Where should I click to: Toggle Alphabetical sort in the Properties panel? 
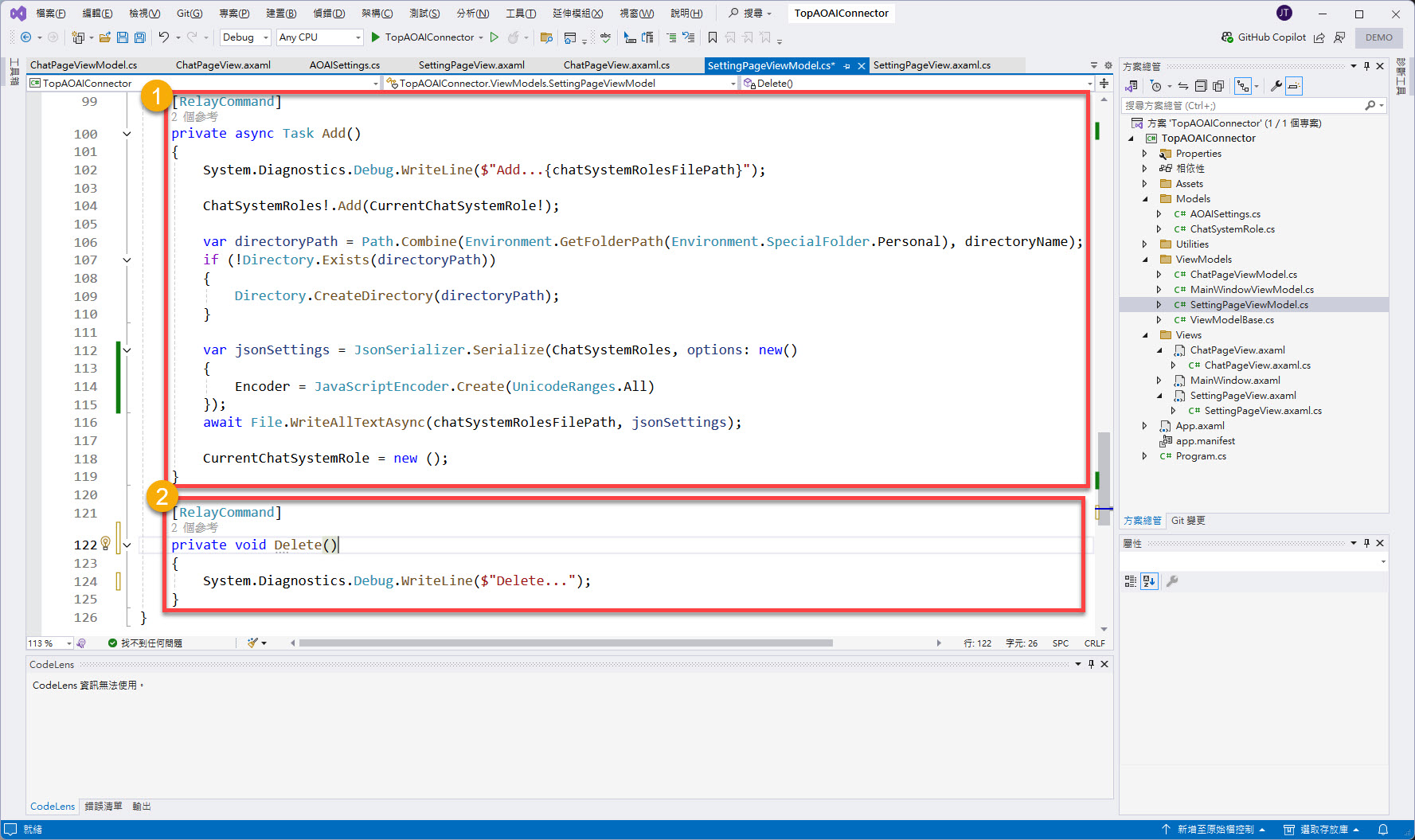tap(1148, 581)
